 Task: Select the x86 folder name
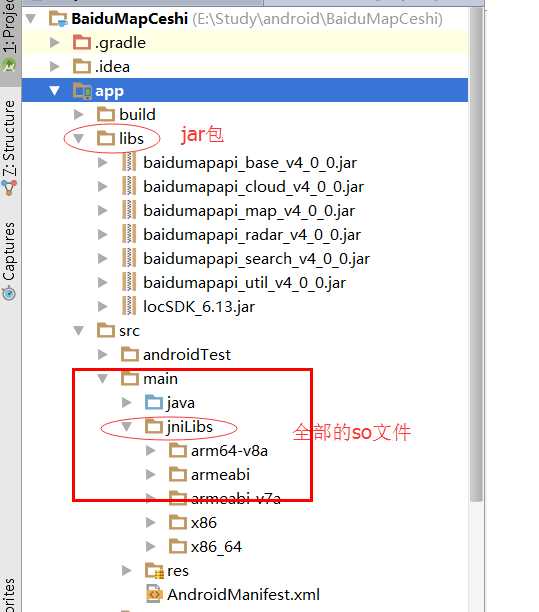point(203,522)
